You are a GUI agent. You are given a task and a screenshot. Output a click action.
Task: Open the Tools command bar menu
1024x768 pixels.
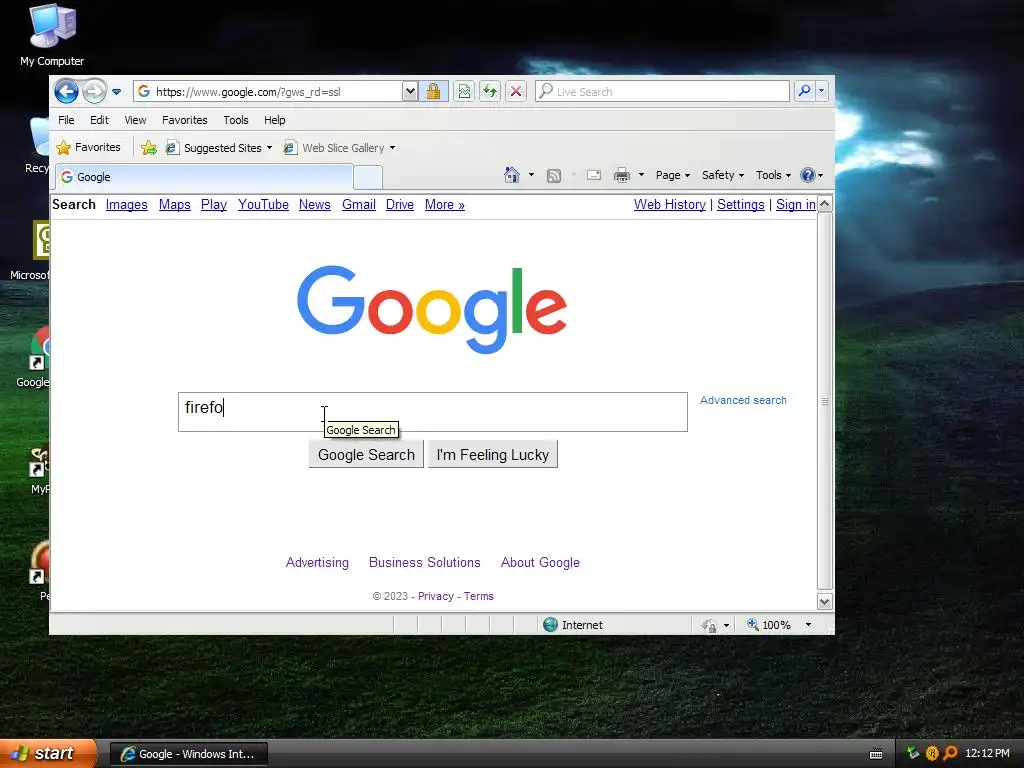tap(773, 175)
